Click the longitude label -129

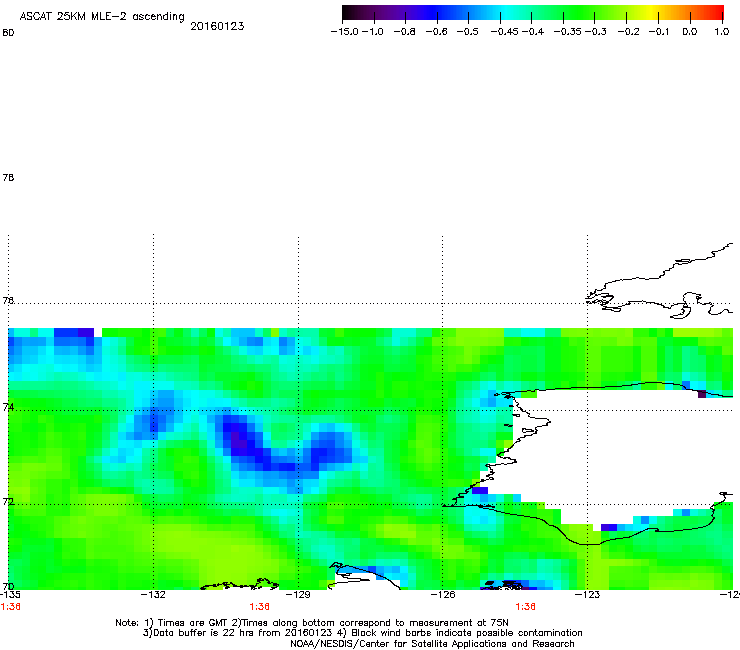298,595
